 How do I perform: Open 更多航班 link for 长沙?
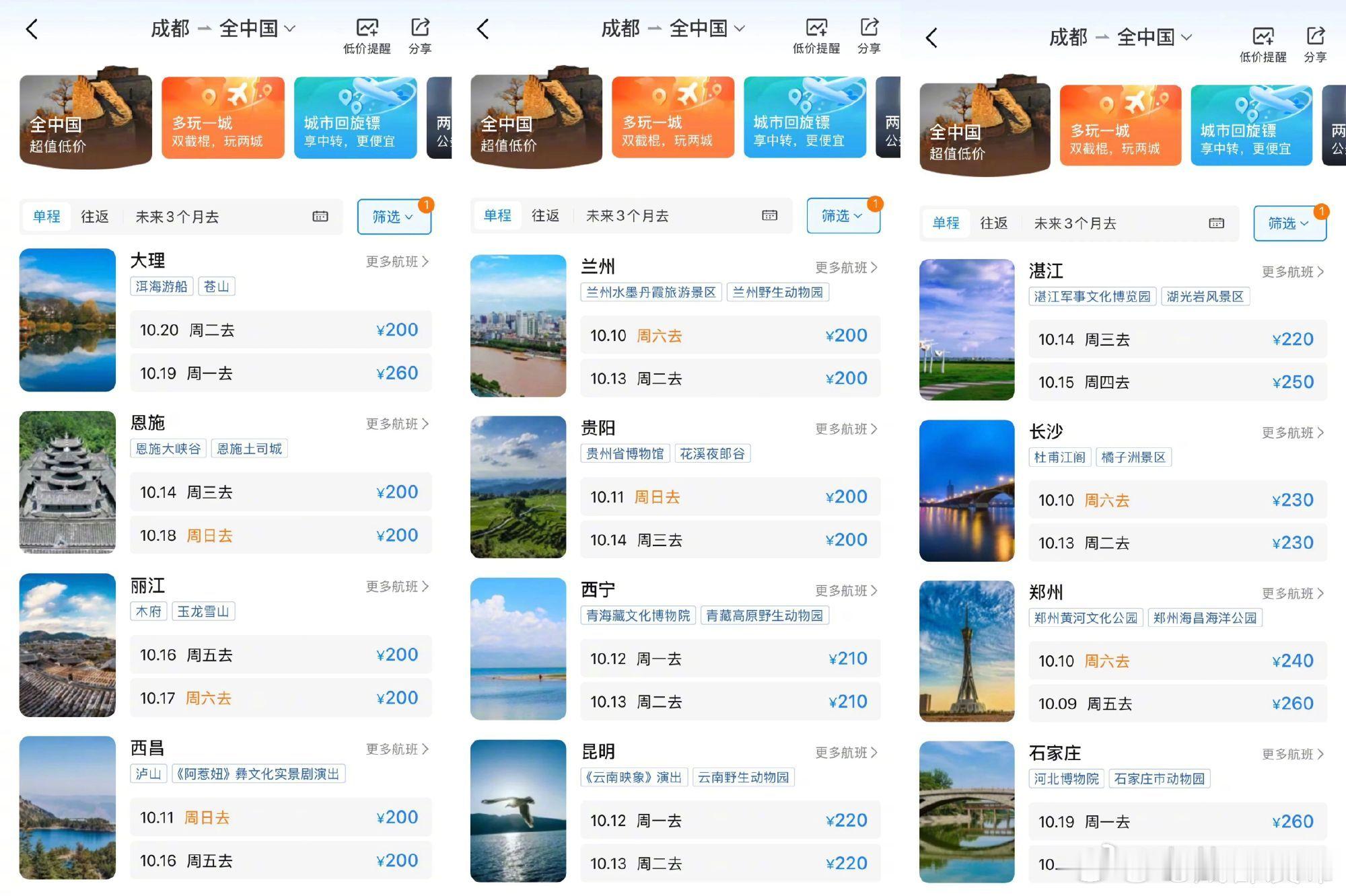point(1293,433)
